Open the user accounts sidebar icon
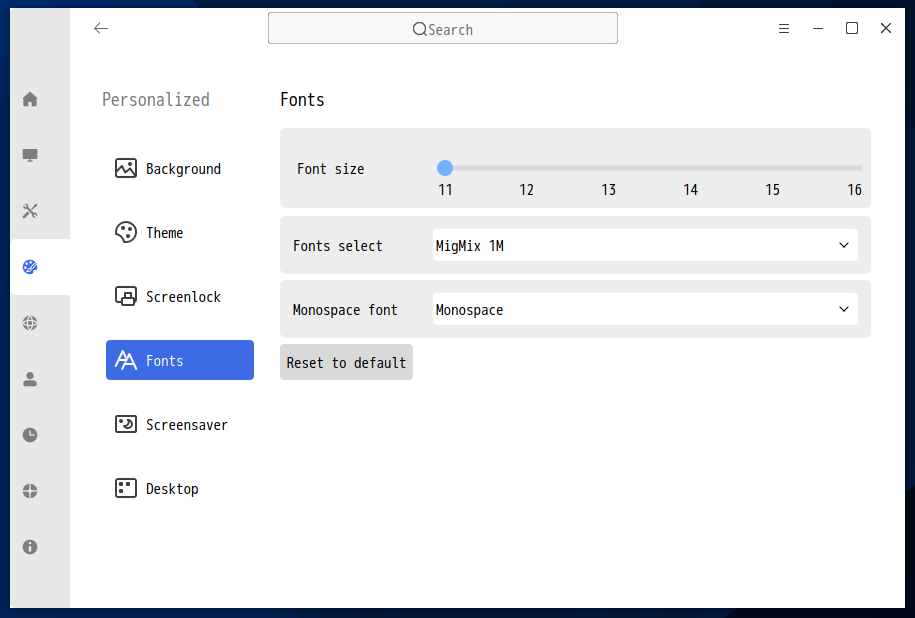This screenshot has height=618, width=915. pos(30,379)
